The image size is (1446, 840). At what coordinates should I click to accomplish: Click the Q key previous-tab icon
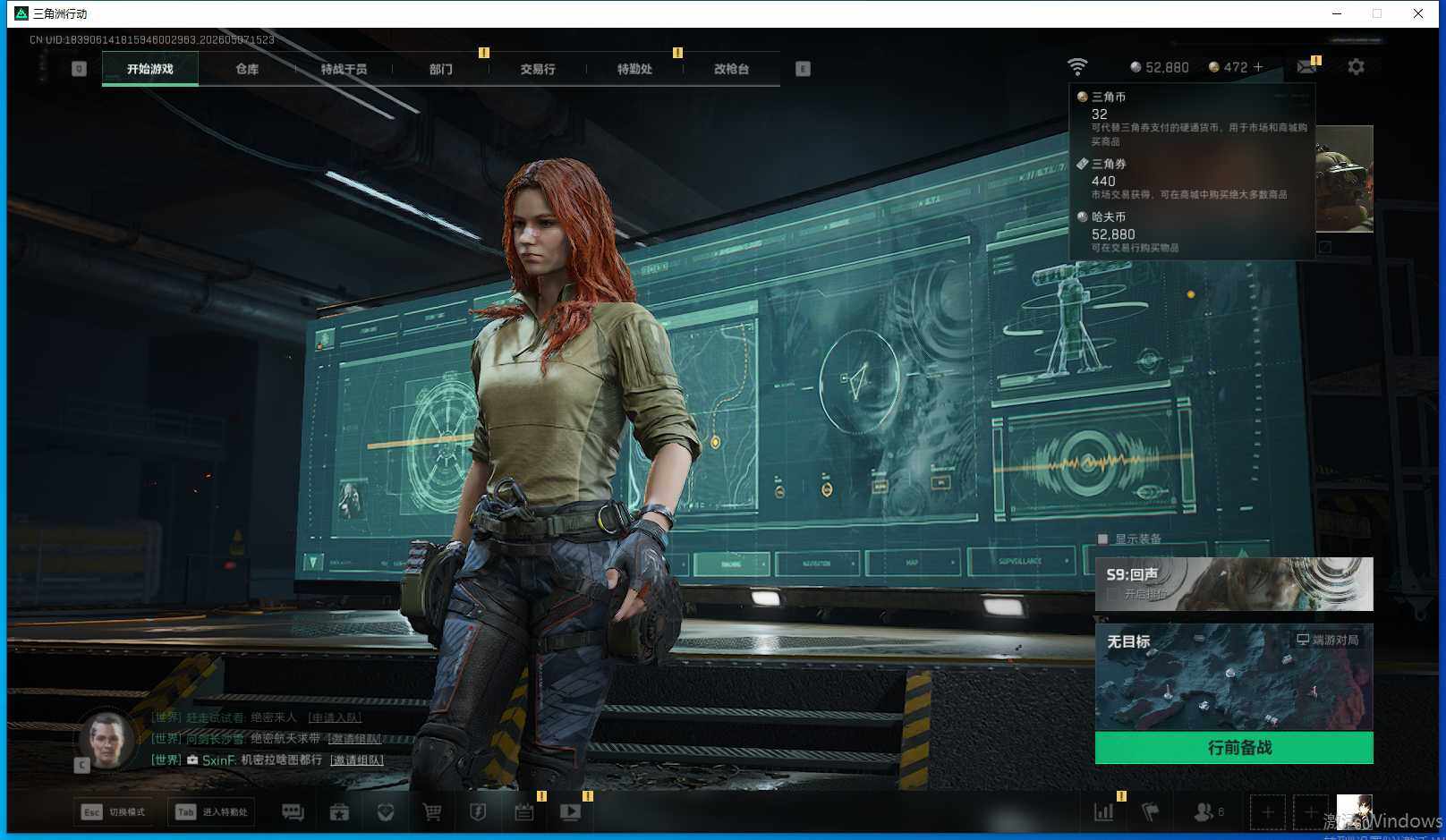click(x=79, y=69)
